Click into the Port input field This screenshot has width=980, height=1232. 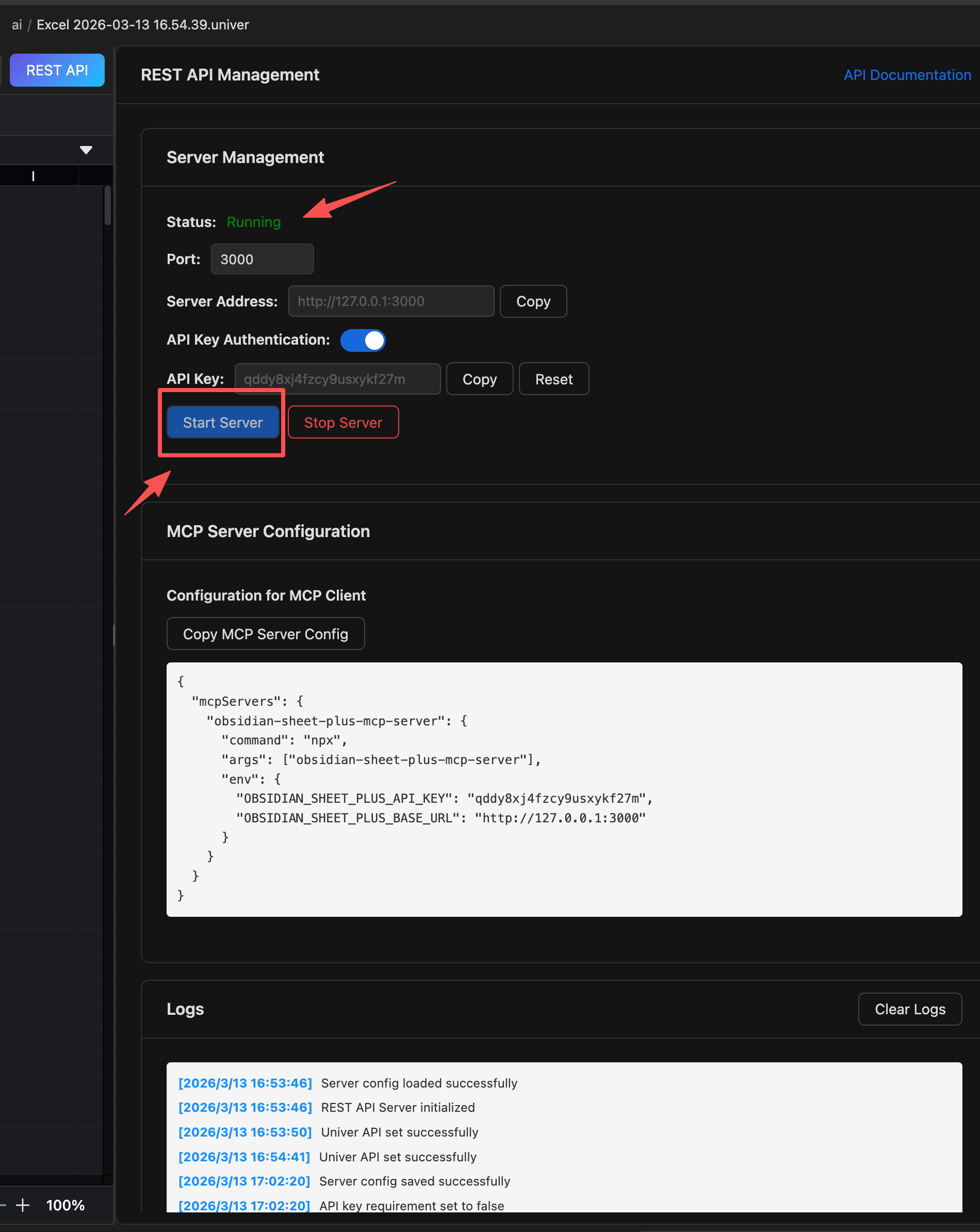(262, 260)
